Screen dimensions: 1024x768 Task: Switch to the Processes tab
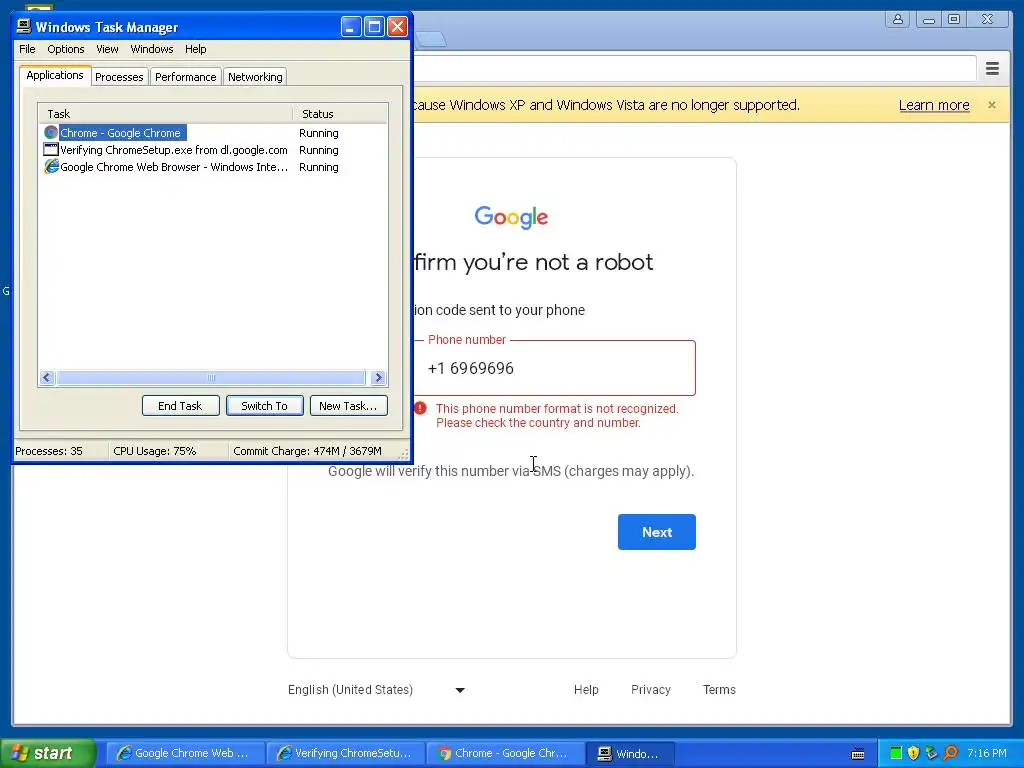click(x=119, y=77)
